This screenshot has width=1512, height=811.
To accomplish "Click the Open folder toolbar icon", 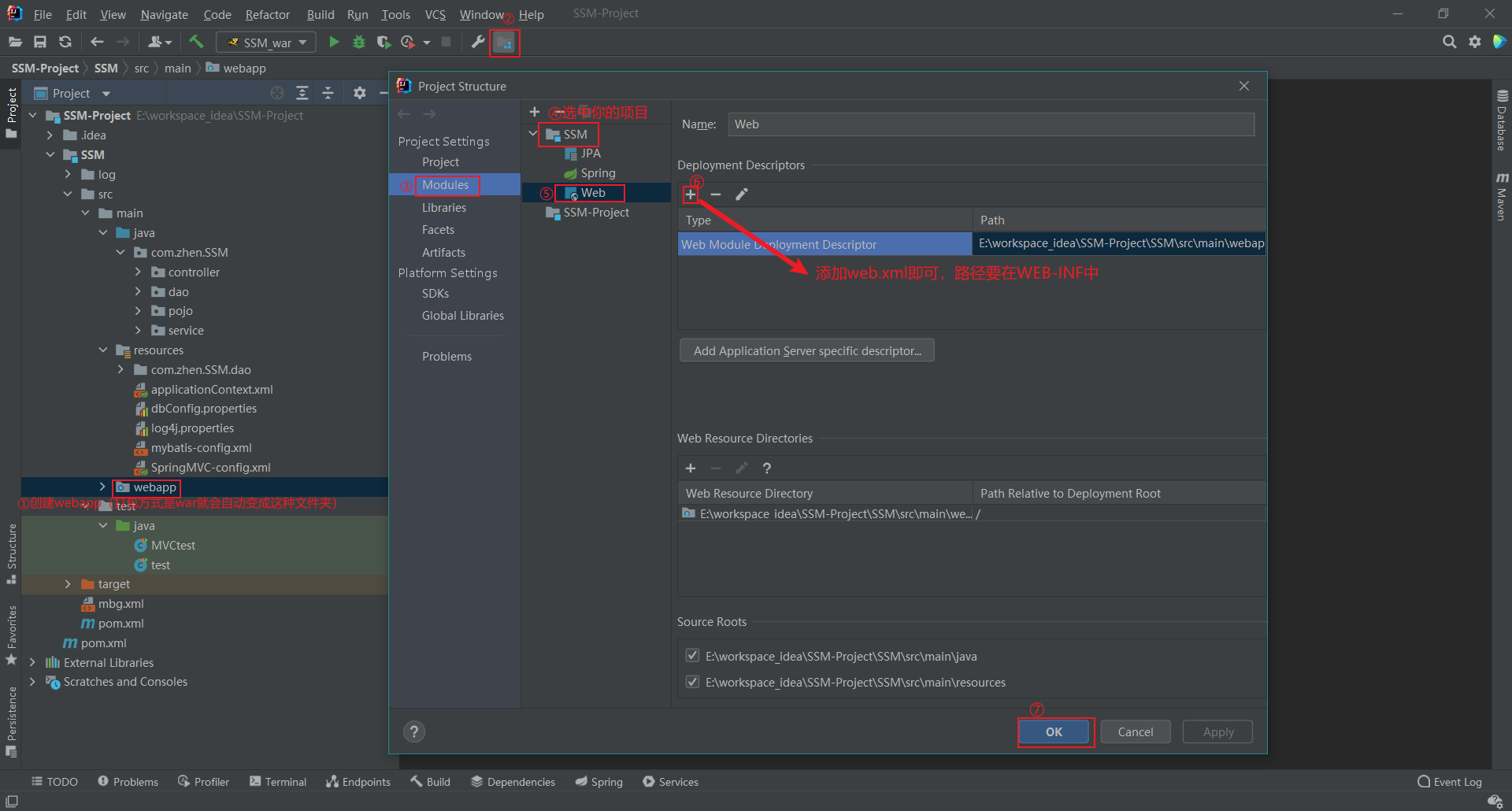I will coord(15,42).
